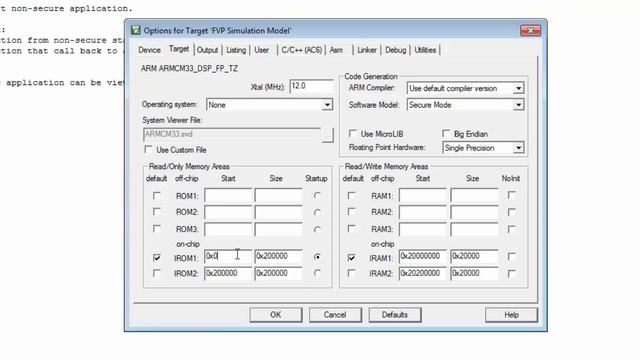Switch to the User tab
This screenshot has width=640, height=360.
262,50
